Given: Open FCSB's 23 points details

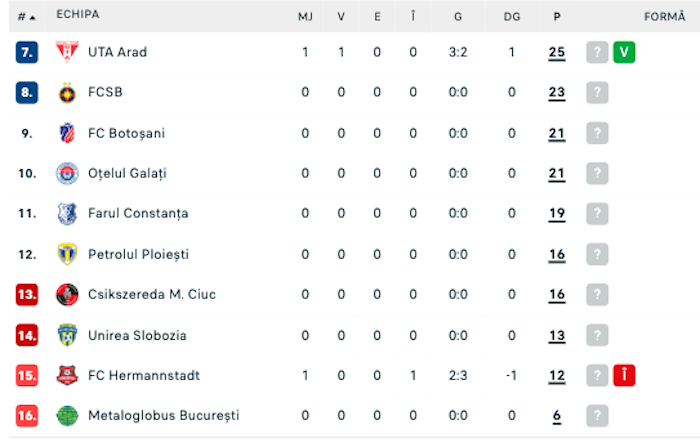Looking at the screenshot, I should pyautogui.click(x=556, y=93).
